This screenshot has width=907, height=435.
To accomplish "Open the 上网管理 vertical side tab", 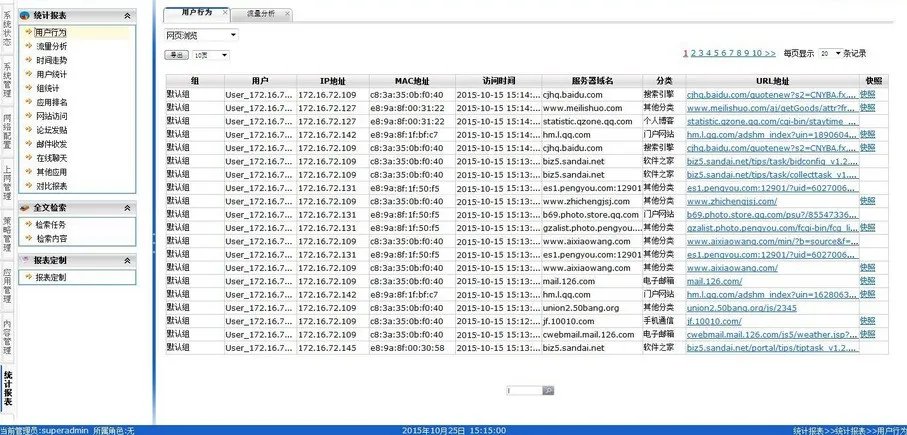I will pos(7,183).
